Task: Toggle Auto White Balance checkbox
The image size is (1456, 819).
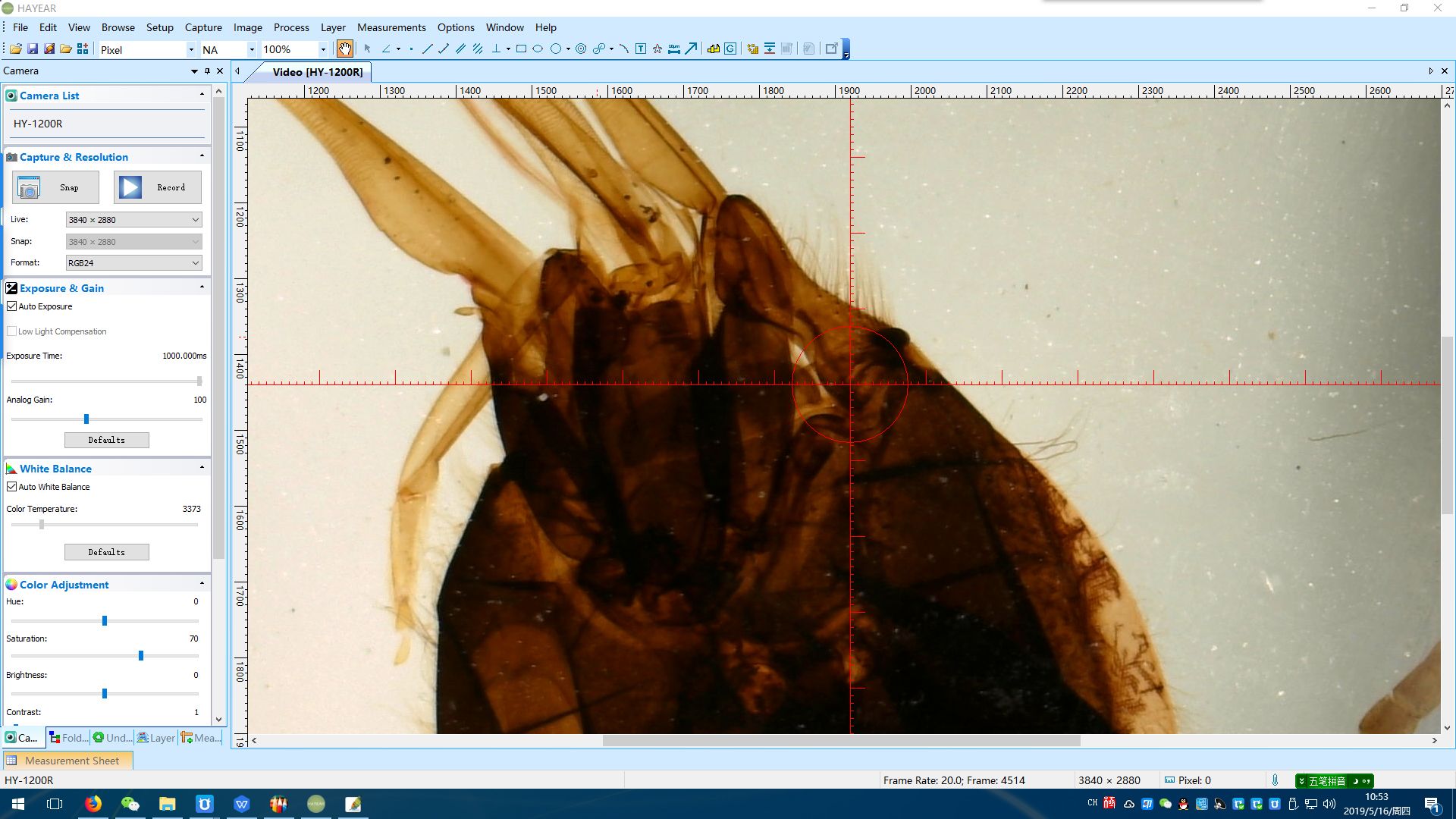Action: point(11,487)
